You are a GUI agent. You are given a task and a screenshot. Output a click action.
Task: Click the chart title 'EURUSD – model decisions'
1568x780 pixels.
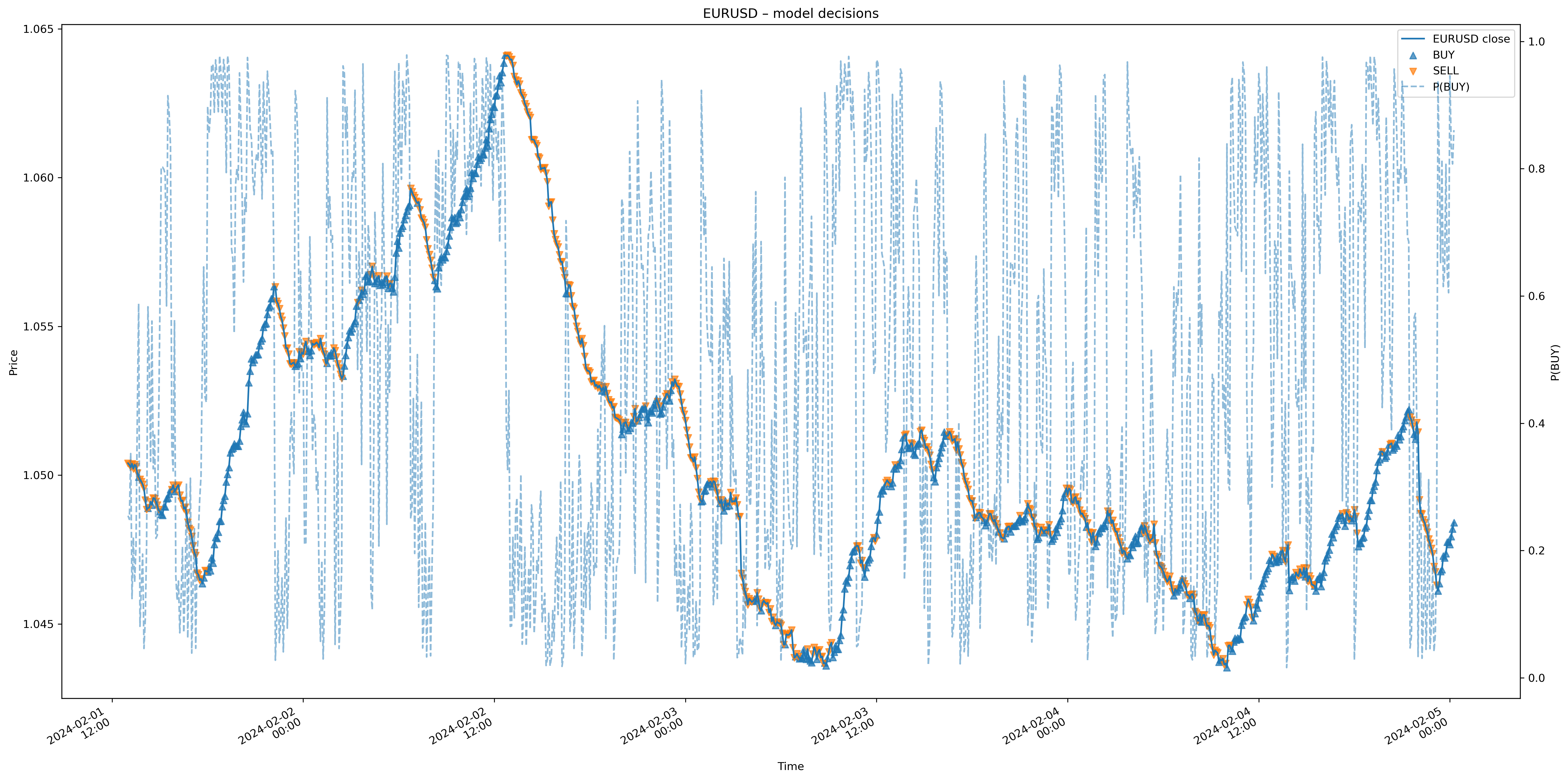click(x=790, y=13)
